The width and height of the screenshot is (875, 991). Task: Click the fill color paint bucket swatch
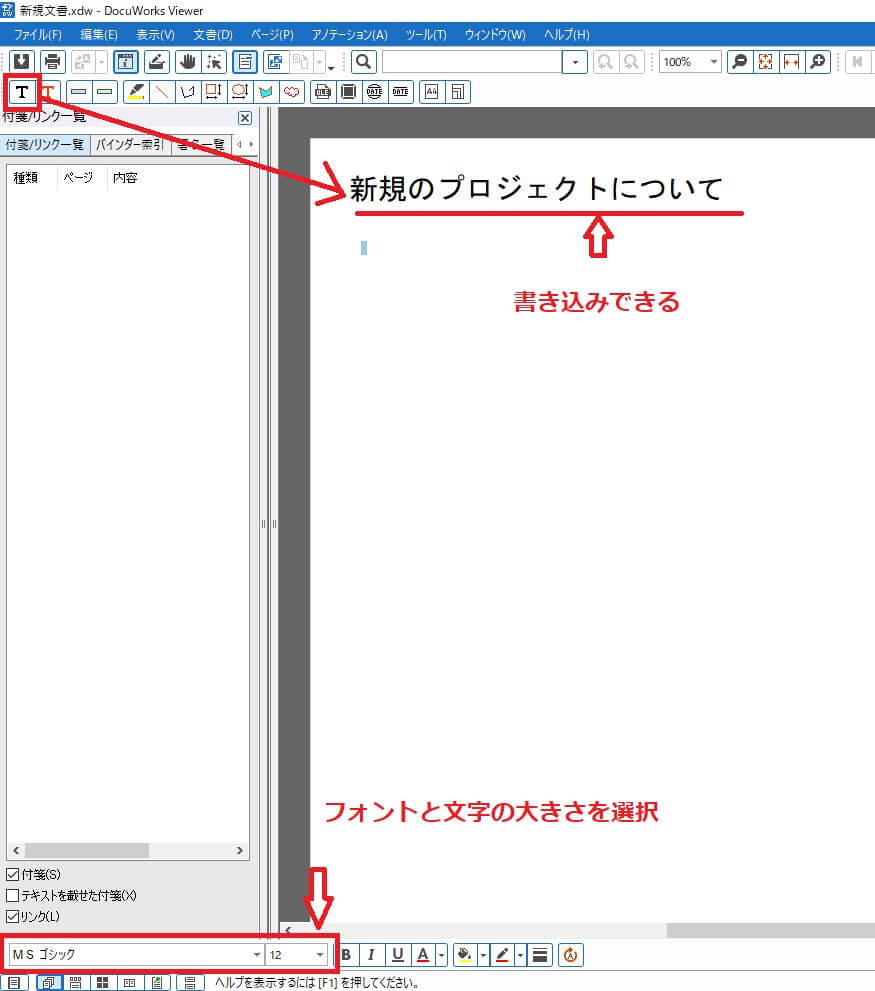463,955
